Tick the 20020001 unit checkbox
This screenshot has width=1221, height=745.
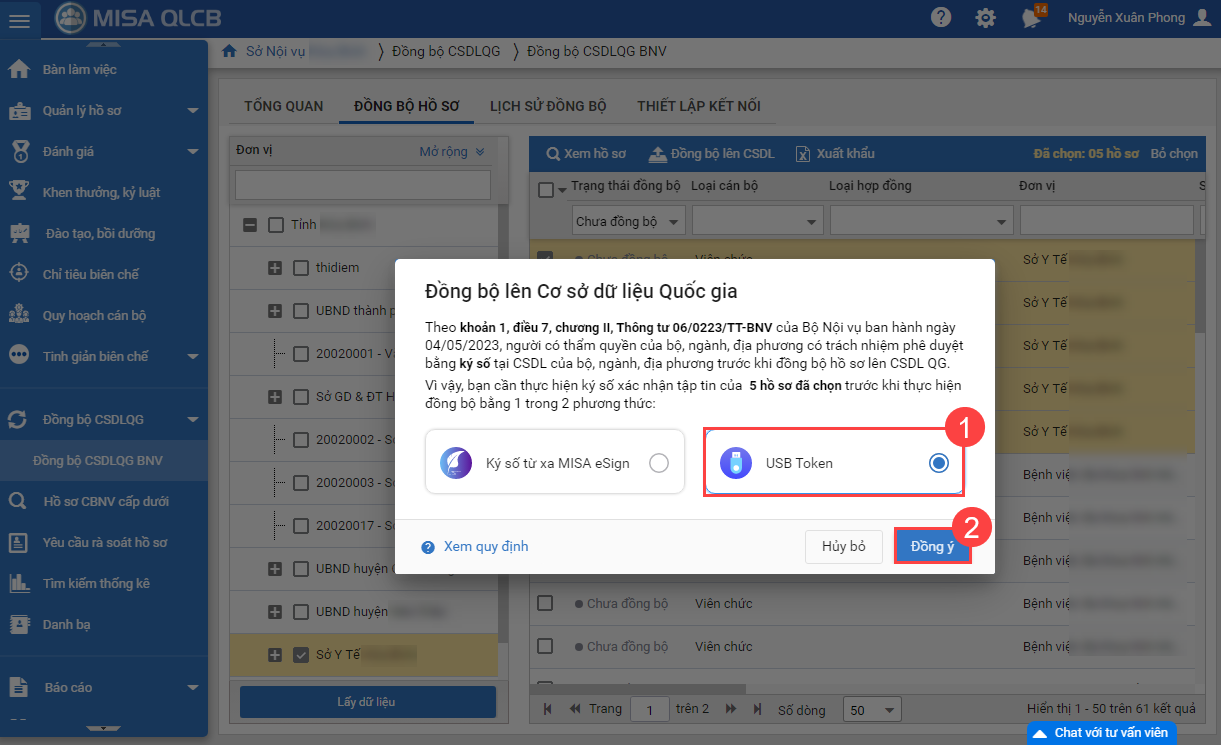click(301, 354)
